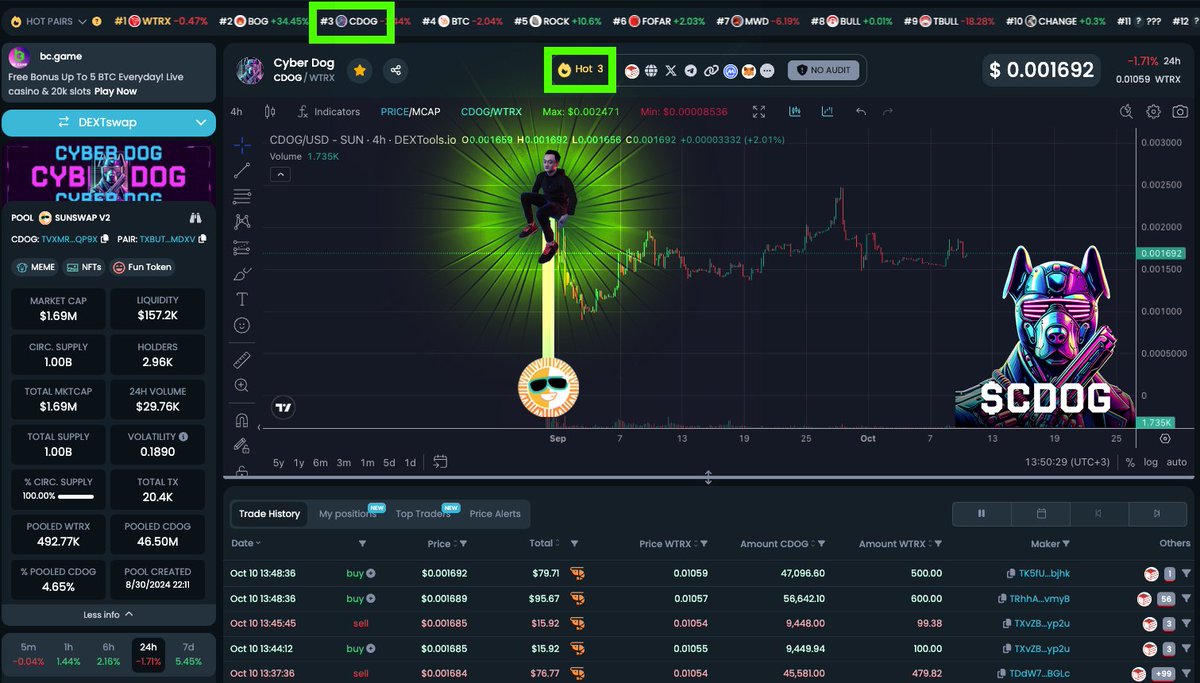
Task: Open the token website globe icon
Action: click(651, 71)
